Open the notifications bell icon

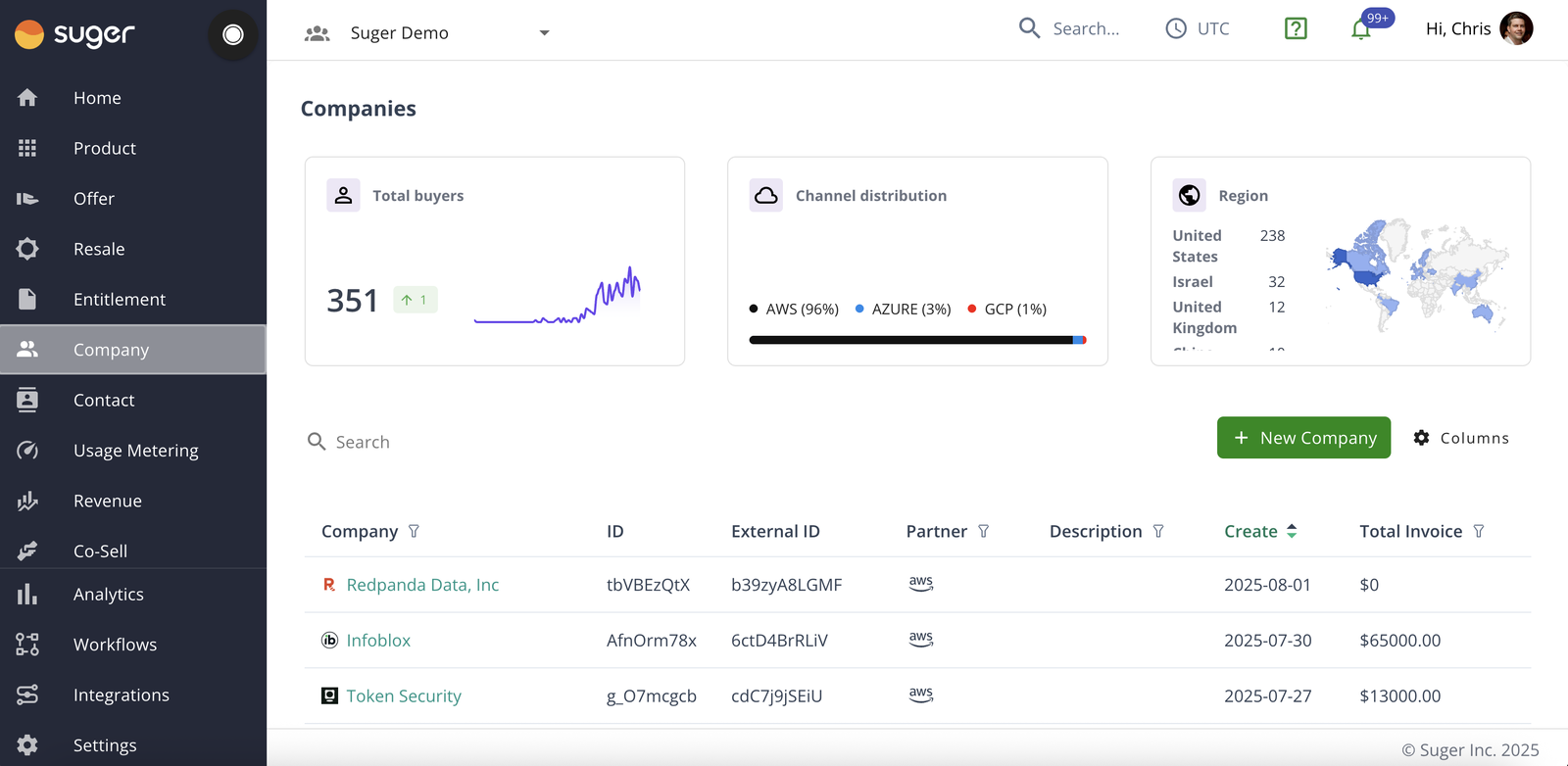click(x=1360, y=29)
